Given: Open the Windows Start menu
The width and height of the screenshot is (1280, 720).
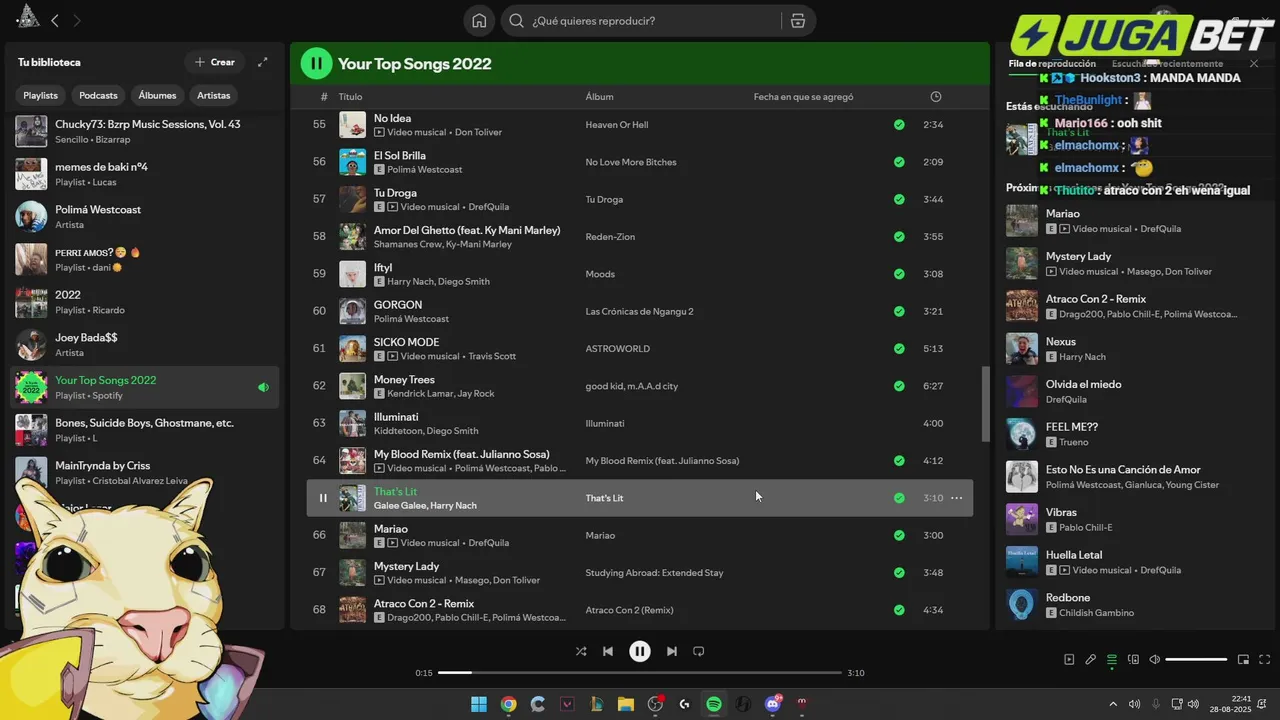Looking at the screenshot, I should click(x=479, y=704).
